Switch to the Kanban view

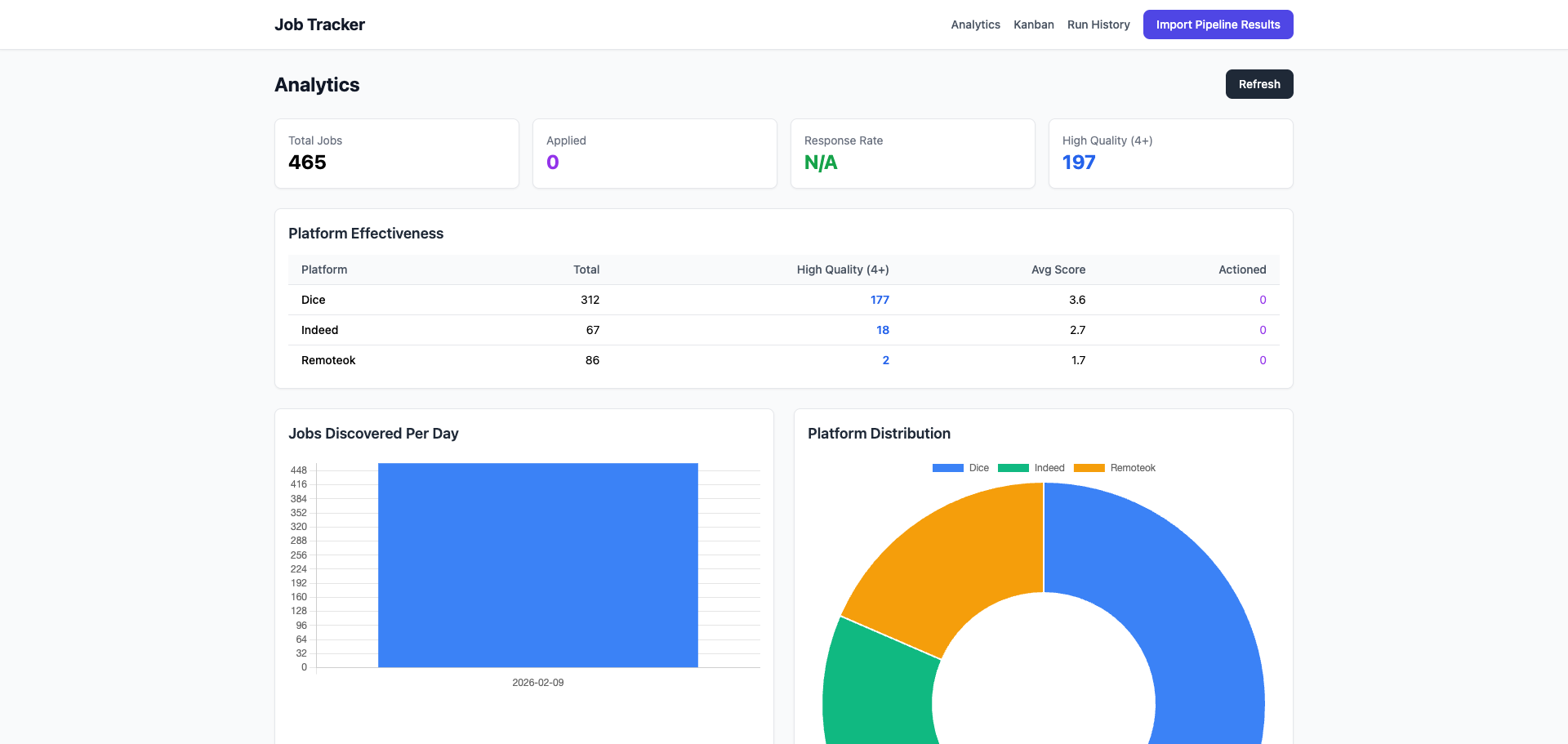[1034, 25]
